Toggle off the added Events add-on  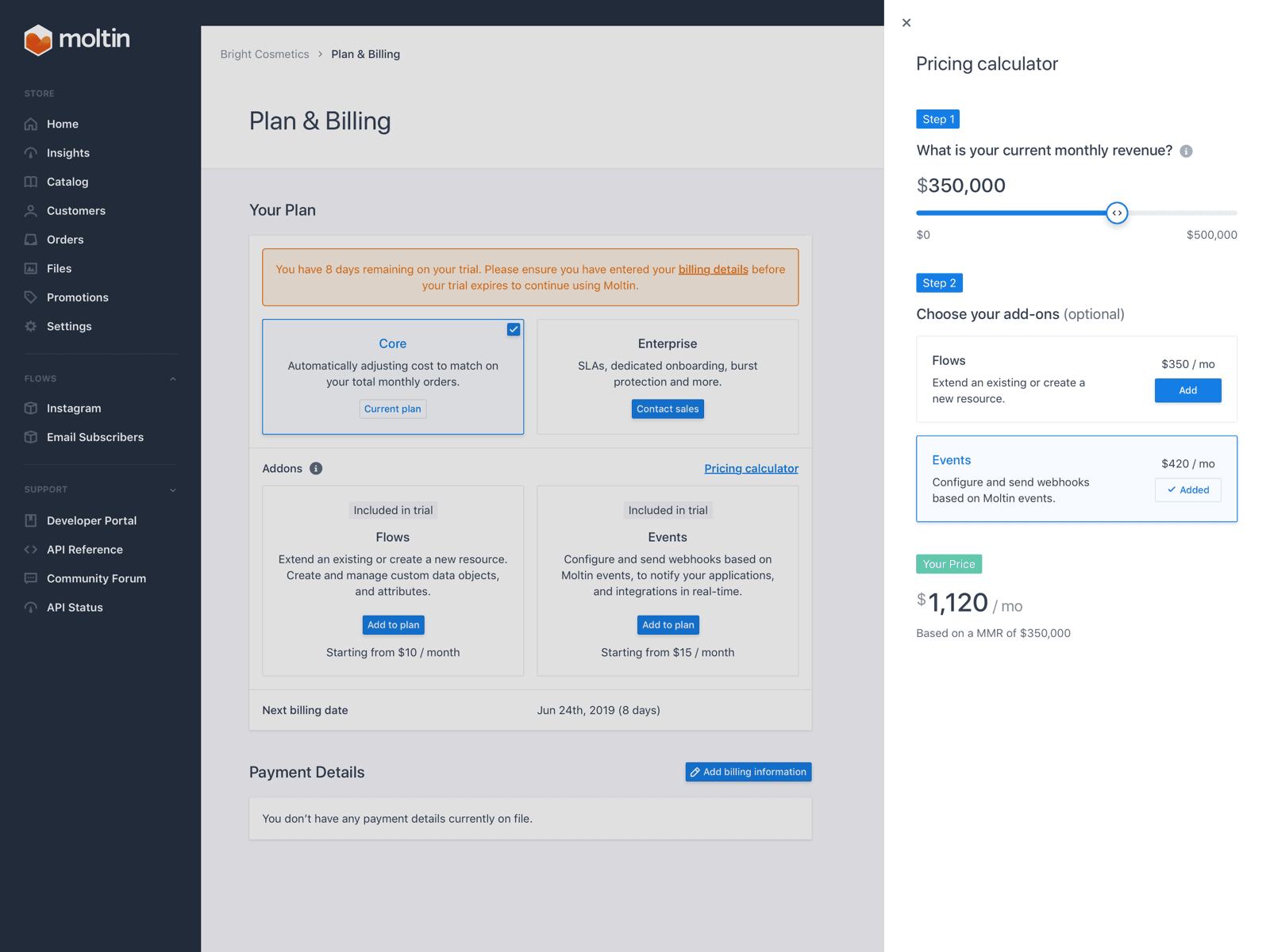click(1187, 489)
